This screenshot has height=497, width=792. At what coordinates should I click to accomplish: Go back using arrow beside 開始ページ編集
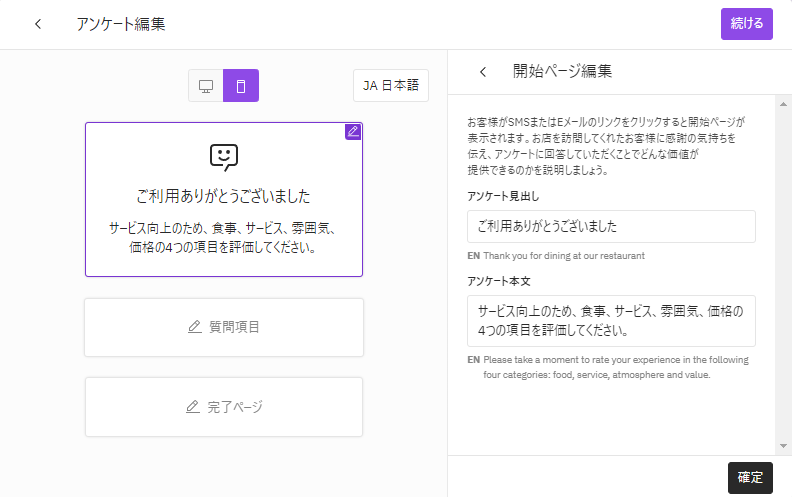[483, 72]
